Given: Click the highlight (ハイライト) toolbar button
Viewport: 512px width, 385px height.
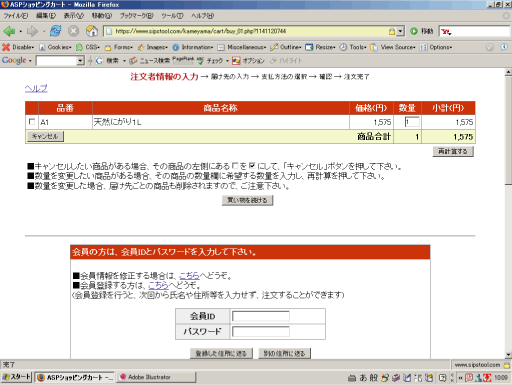Looking at the screenshot, I should (x=286, y=60).
